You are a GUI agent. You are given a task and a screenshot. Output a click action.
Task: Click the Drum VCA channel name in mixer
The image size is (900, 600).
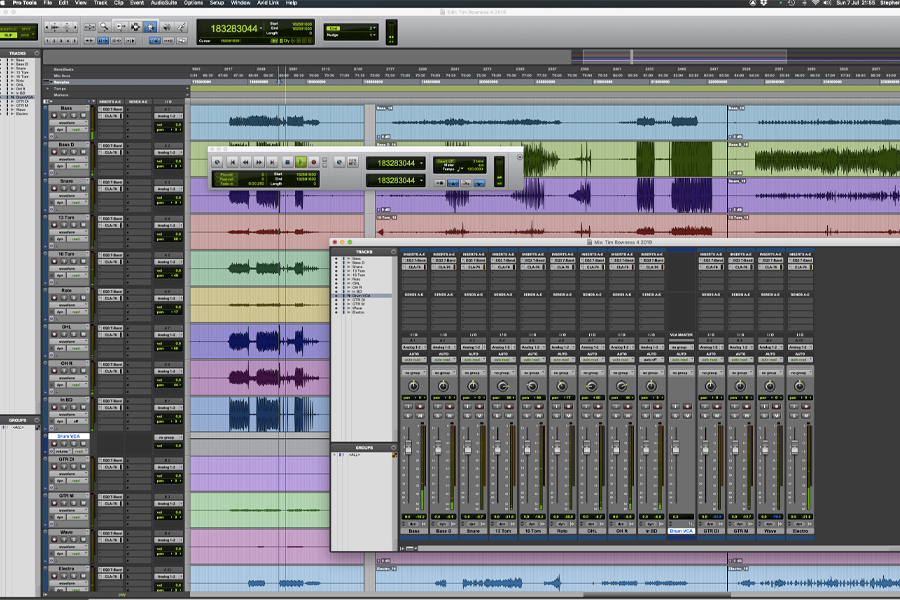tap(681, 531)
